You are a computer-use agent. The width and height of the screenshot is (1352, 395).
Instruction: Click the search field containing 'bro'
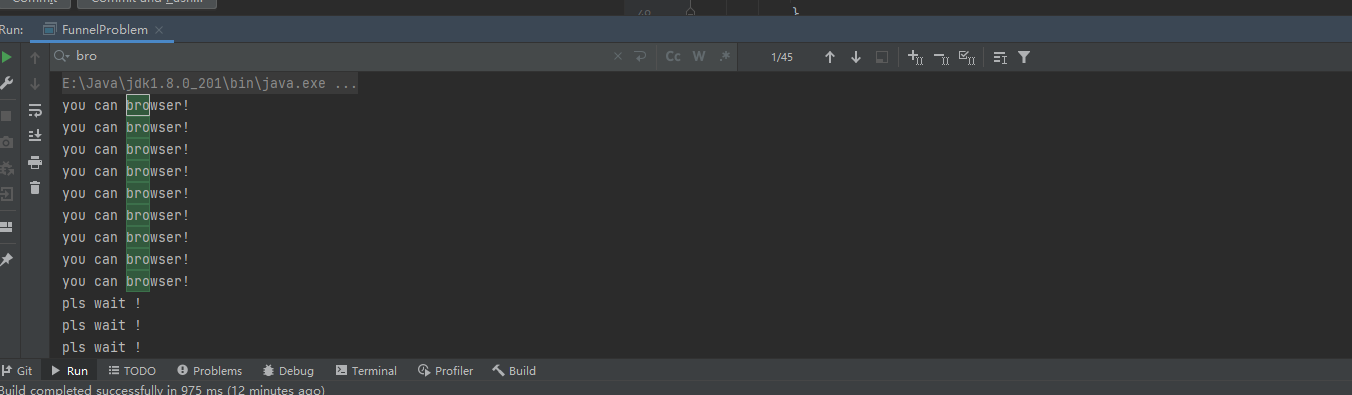(x=340, y=57)
